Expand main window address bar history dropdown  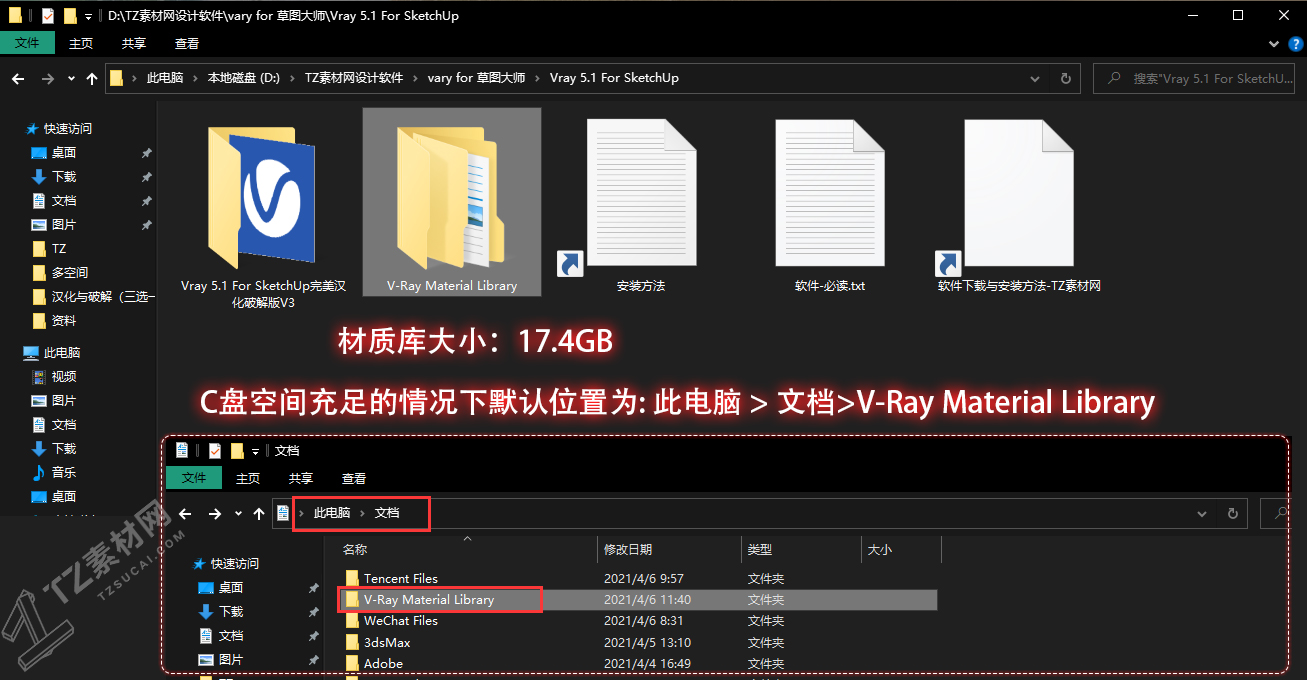pyautogui.click(x=1035, y=78)
